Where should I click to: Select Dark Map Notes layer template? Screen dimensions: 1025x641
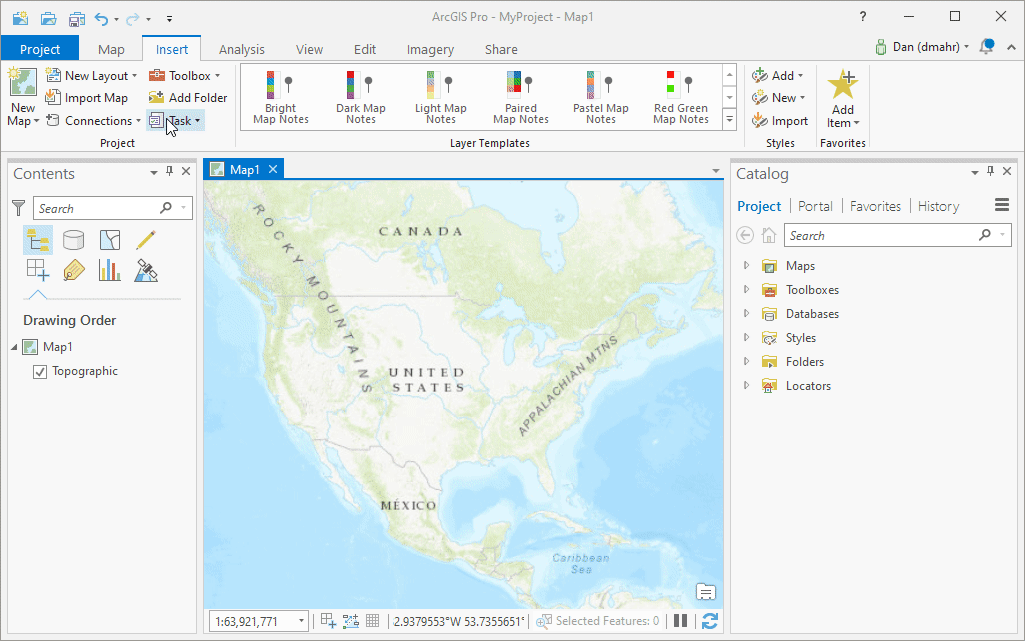(361, 97)
